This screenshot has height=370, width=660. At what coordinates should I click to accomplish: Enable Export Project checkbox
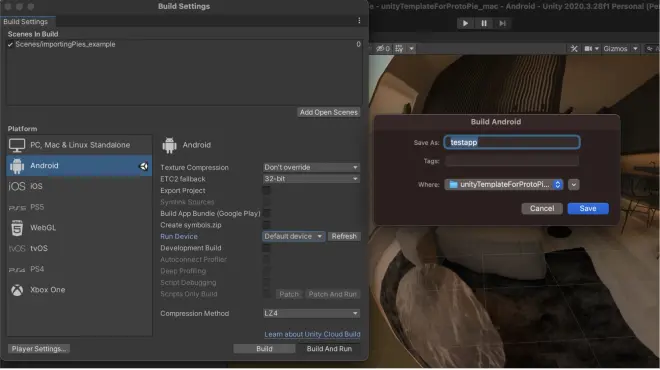tap(266, 191)
